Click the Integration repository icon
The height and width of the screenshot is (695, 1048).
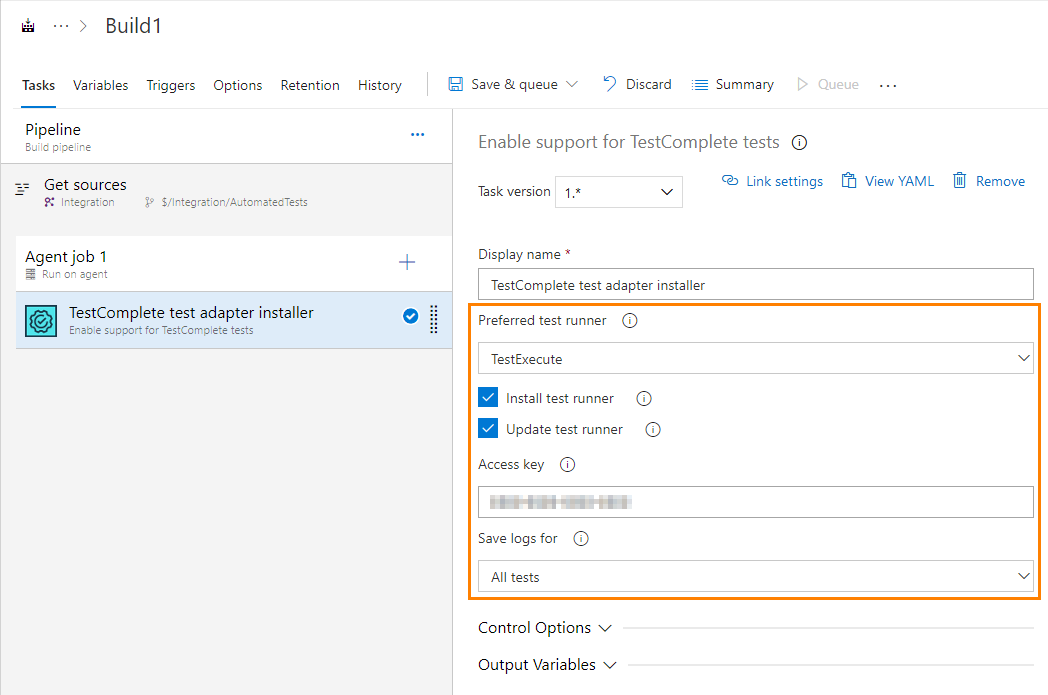pyautogui.click(x=49, y=202)
